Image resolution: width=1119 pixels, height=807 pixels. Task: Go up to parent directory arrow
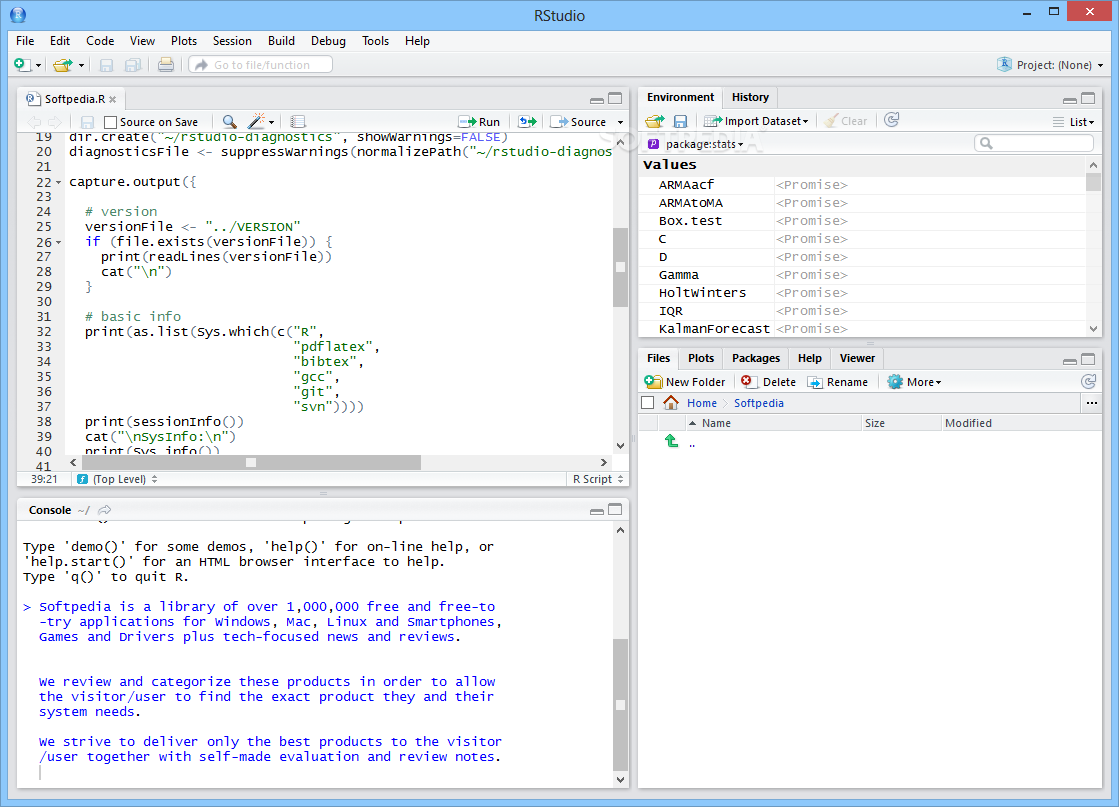671,441
